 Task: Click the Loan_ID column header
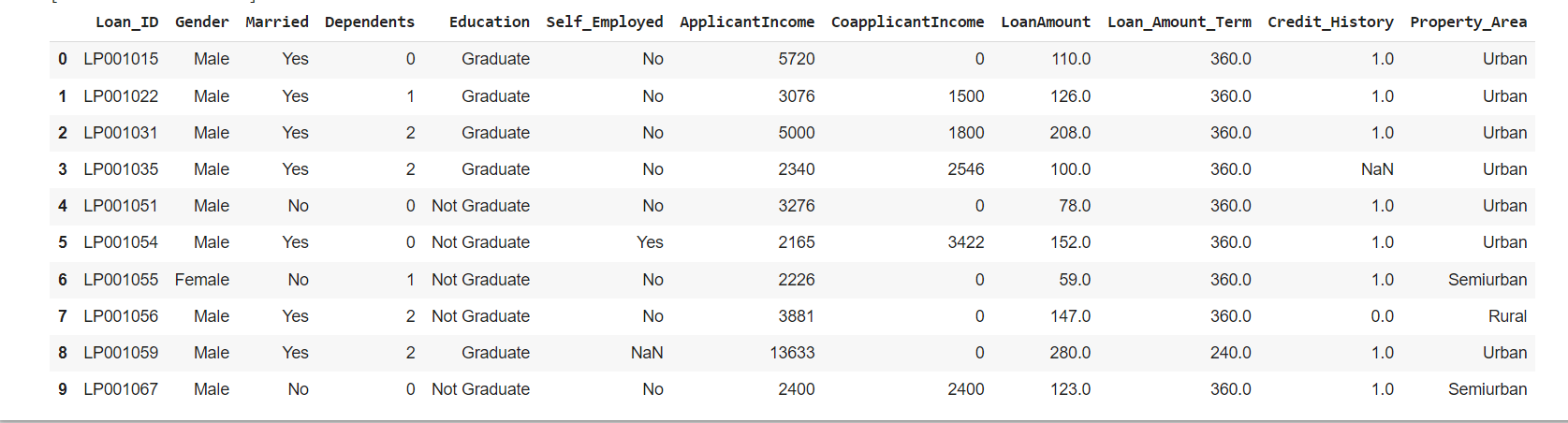(x=126, y=22)
